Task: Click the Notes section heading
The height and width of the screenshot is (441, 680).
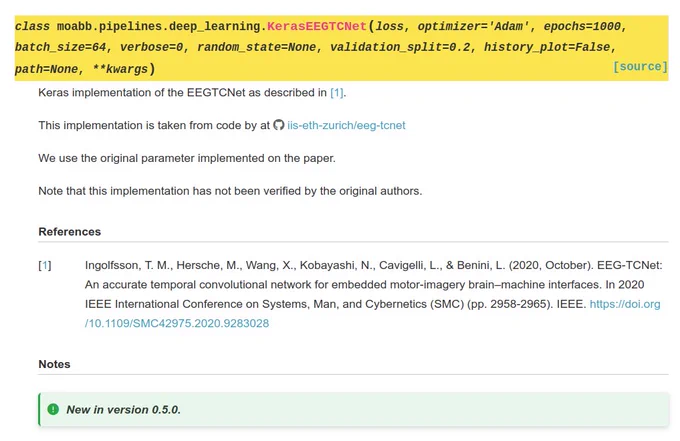Action: [x=54, y=364]
